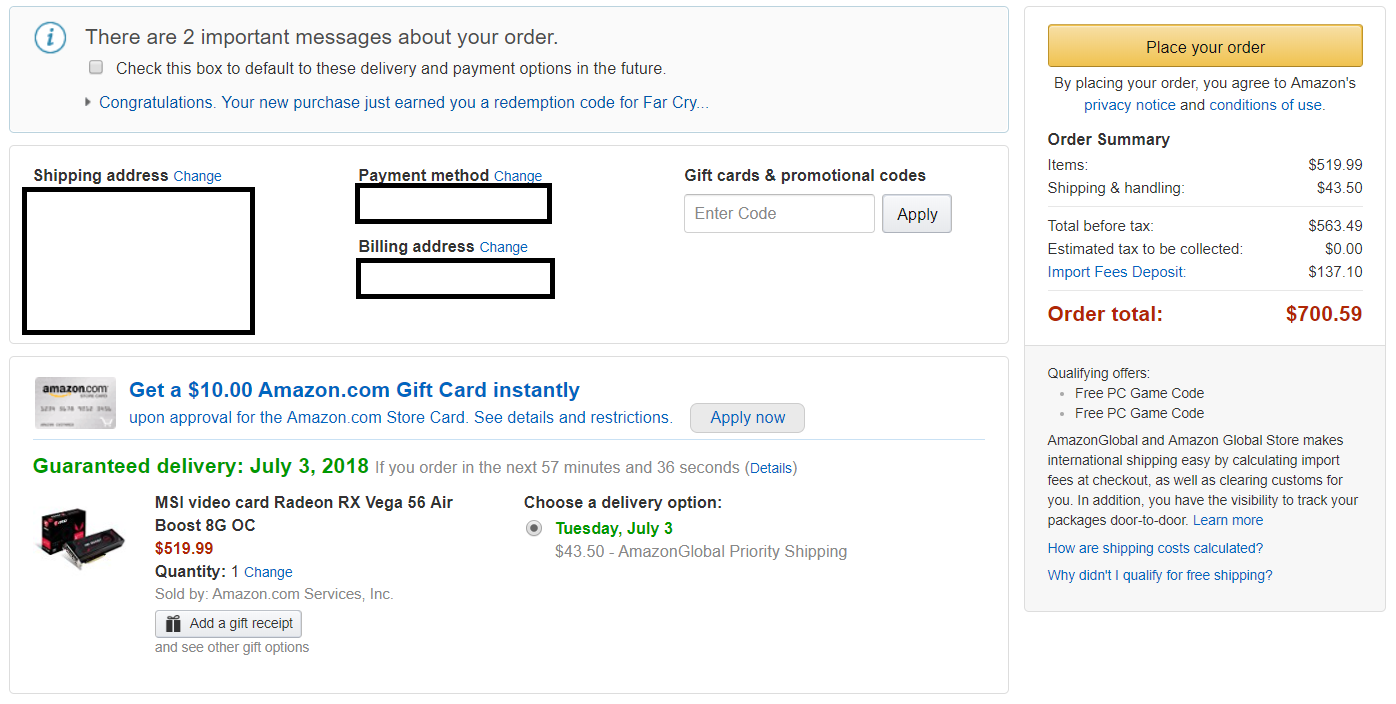Click the Import Fees Deposit link

point(1116,272)
